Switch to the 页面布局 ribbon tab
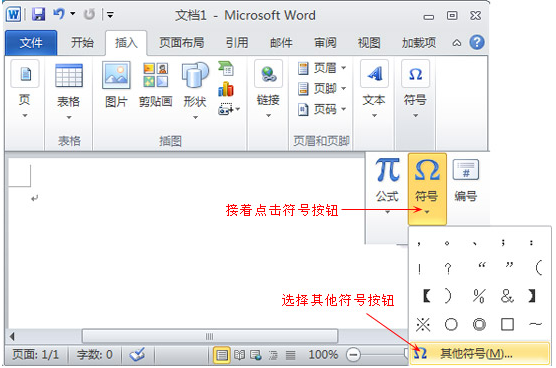 [x=182, y=43]
